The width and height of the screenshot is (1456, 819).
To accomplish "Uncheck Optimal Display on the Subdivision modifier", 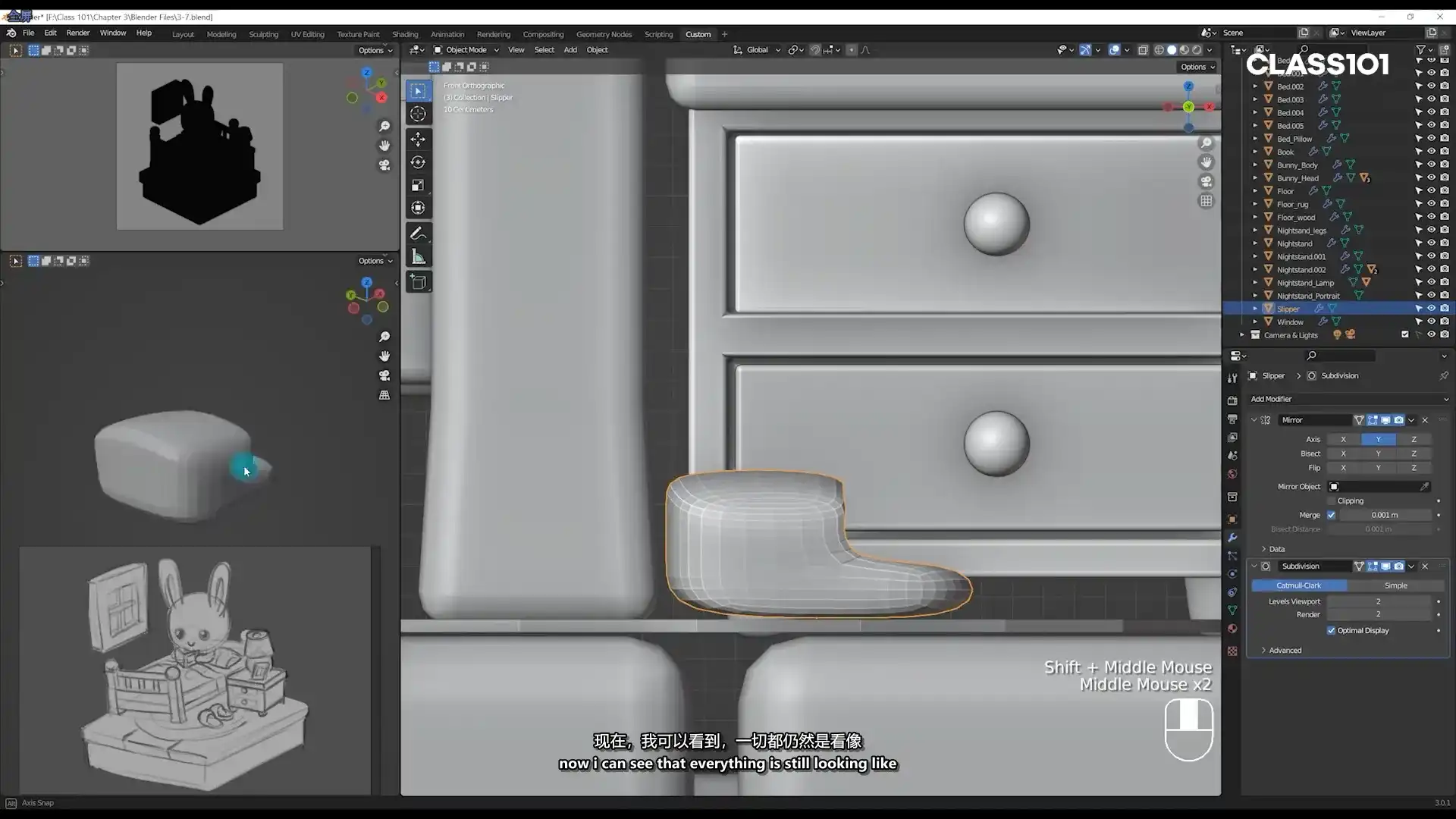I will (x=1332, y=630).
